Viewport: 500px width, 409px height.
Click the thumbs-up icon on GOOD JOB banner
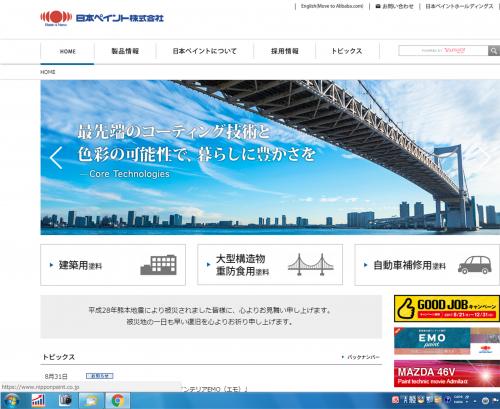click(405, 308)
